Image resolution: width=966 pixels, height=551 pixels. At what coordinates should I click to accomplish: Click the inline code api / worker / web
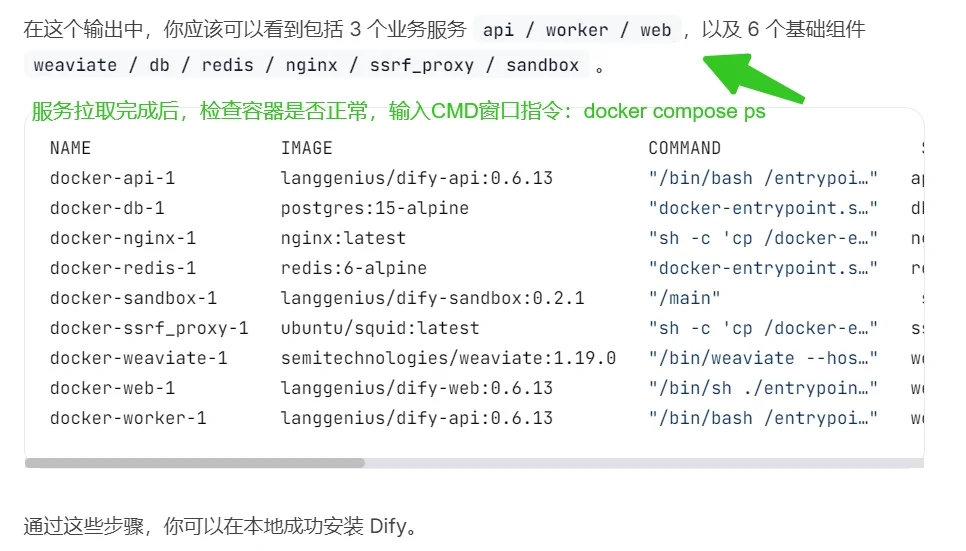[x=577, y=30]
